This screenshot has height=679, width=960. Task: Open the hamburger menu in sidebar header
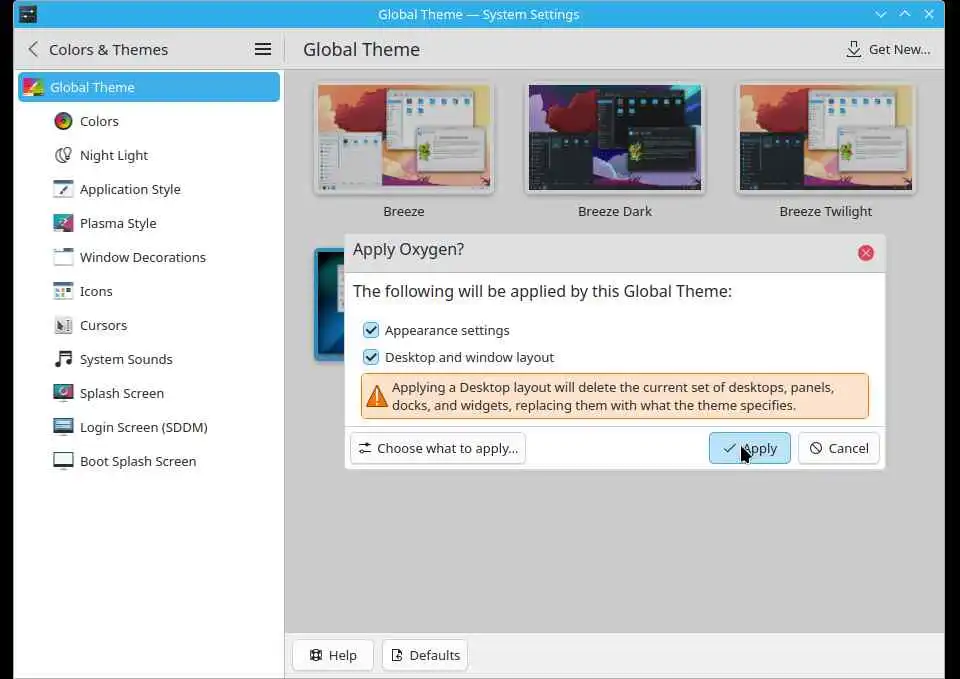[263, 49]
